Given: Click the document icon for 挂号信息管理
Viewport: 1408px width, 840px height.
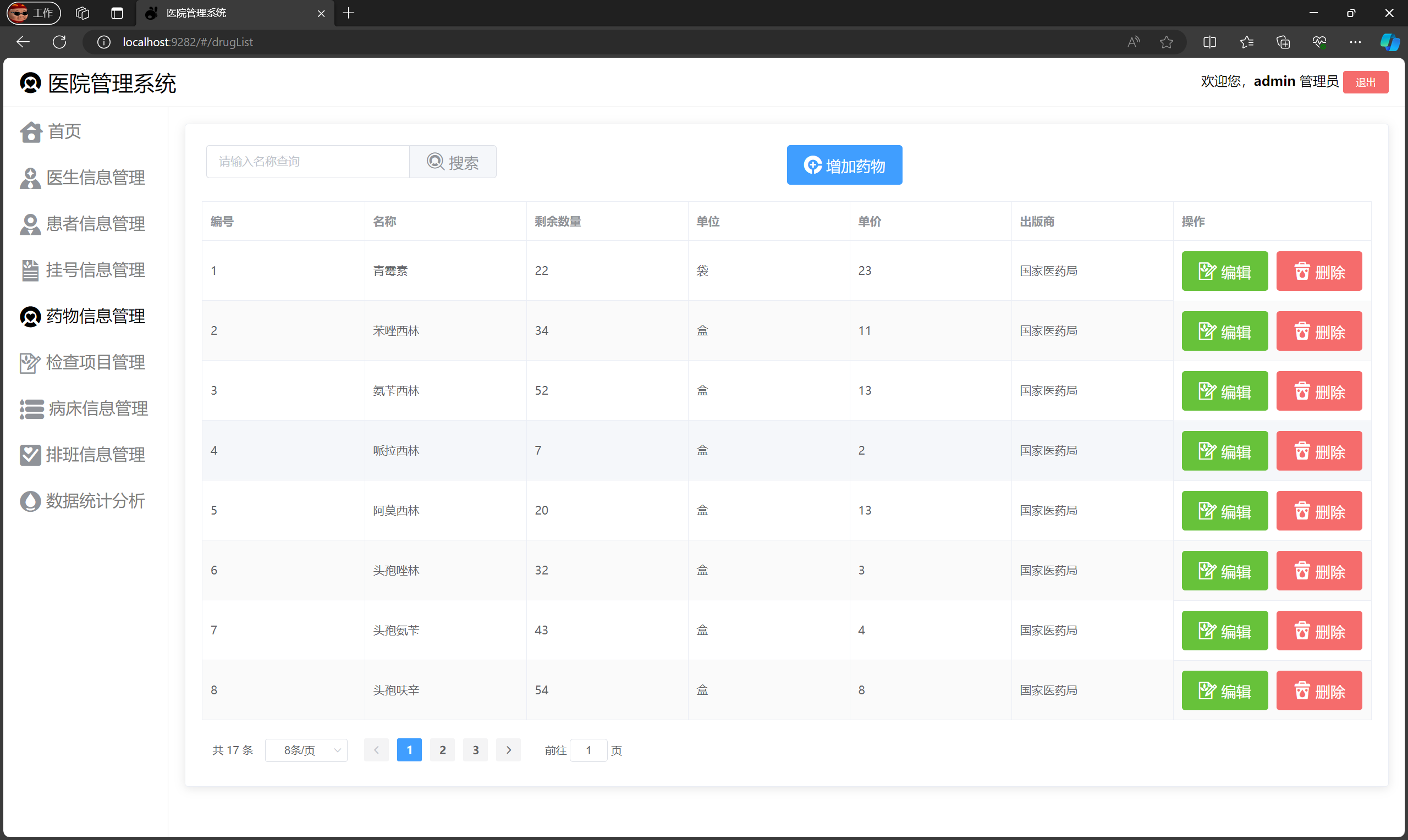Looking at the screenshot, I should [30, 270].
